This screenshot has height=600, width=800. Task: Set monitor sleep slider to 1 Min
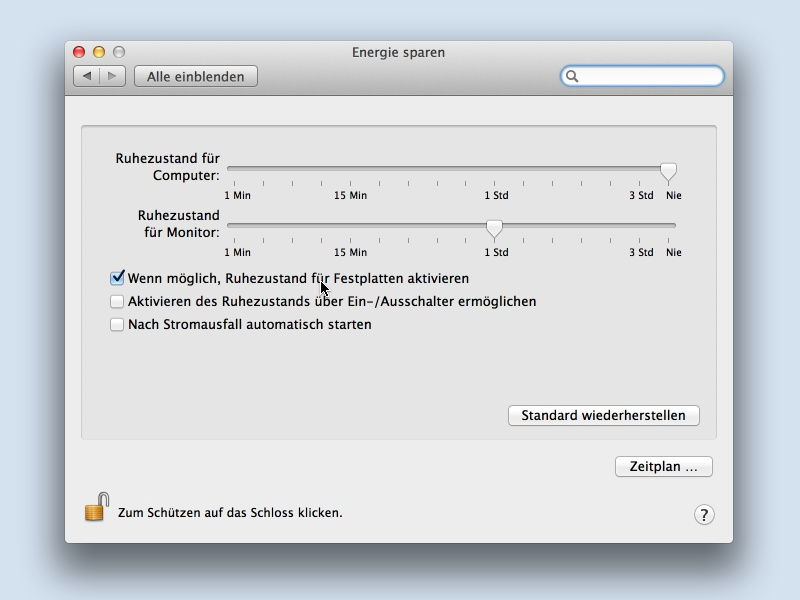point(235,225)
